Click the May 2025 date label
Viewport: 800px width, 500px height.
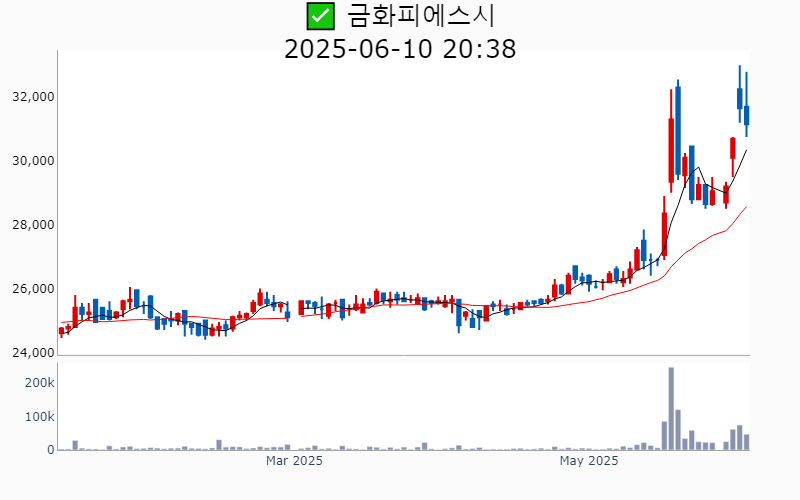coord(589,461)
